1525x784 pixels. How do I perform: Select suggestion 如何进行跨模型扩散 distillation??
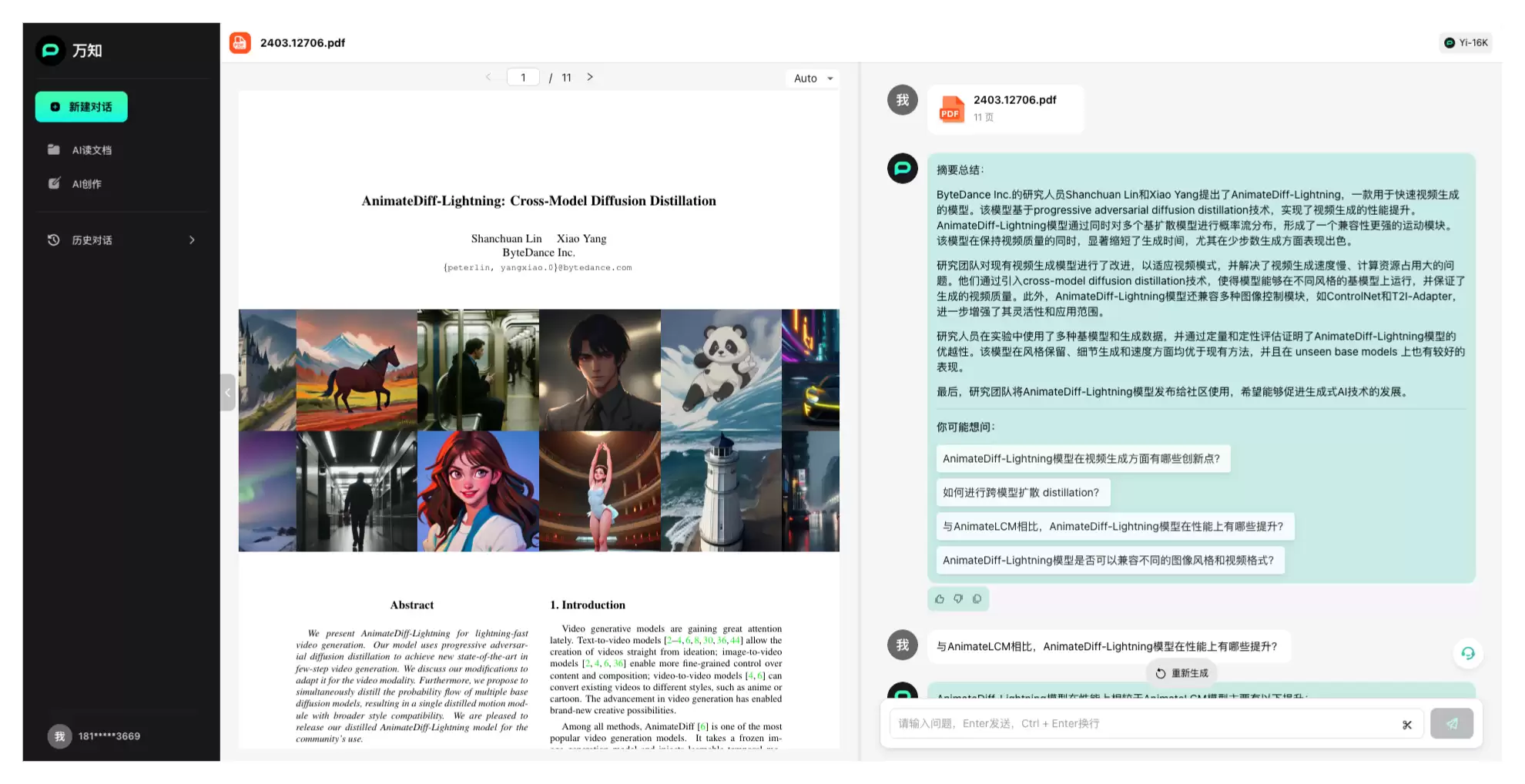(x=1023, y=493)
